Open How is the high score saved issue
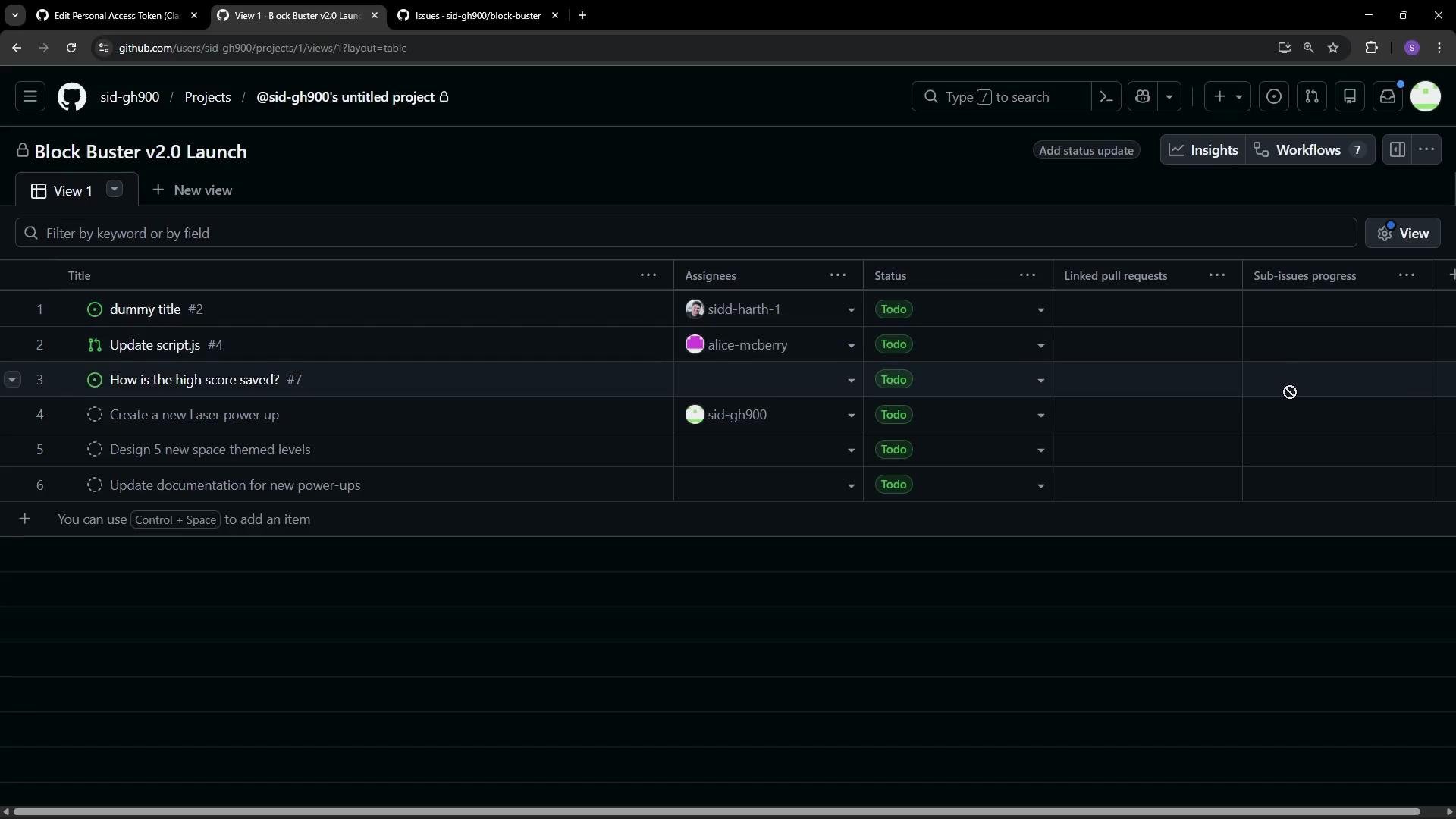1456x819 pixels. (194, 380)
